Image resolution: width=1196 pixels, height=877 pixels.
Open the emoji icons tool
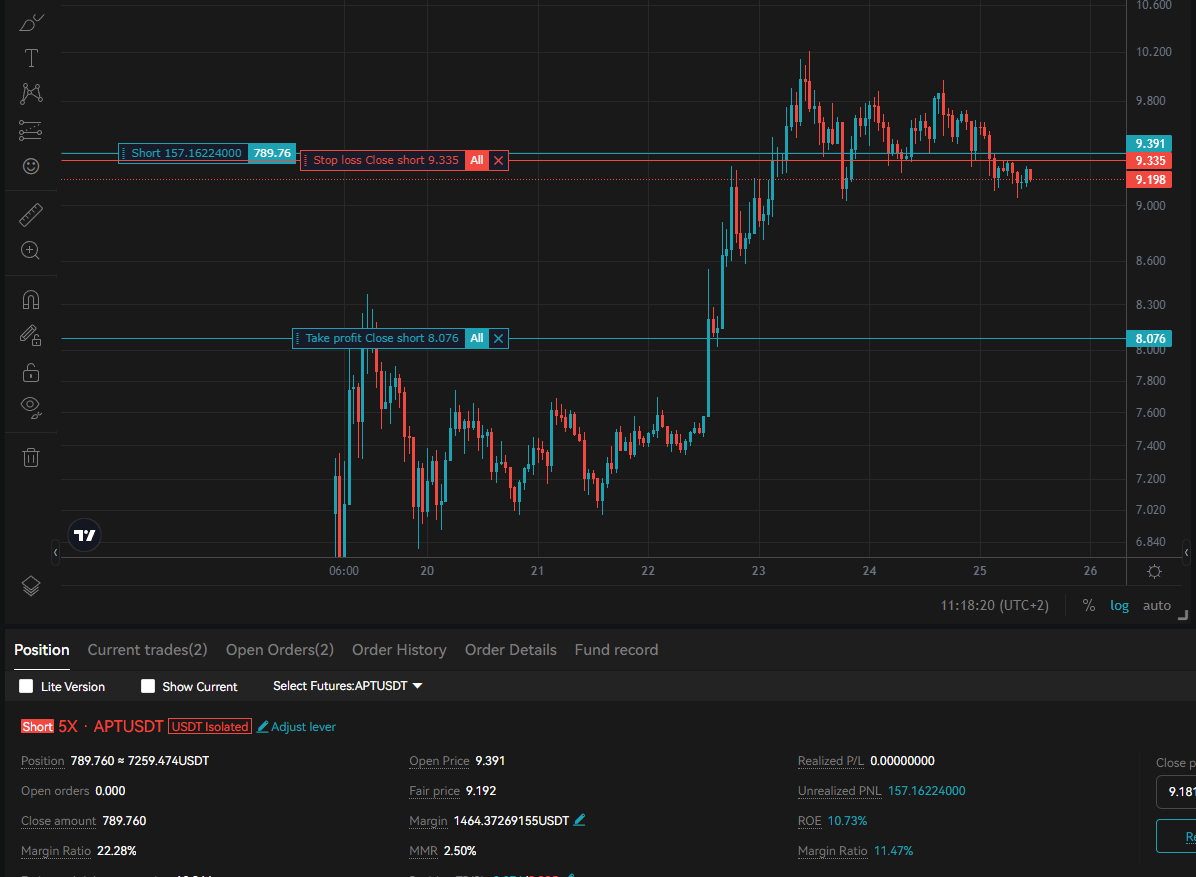coord(31,166)
